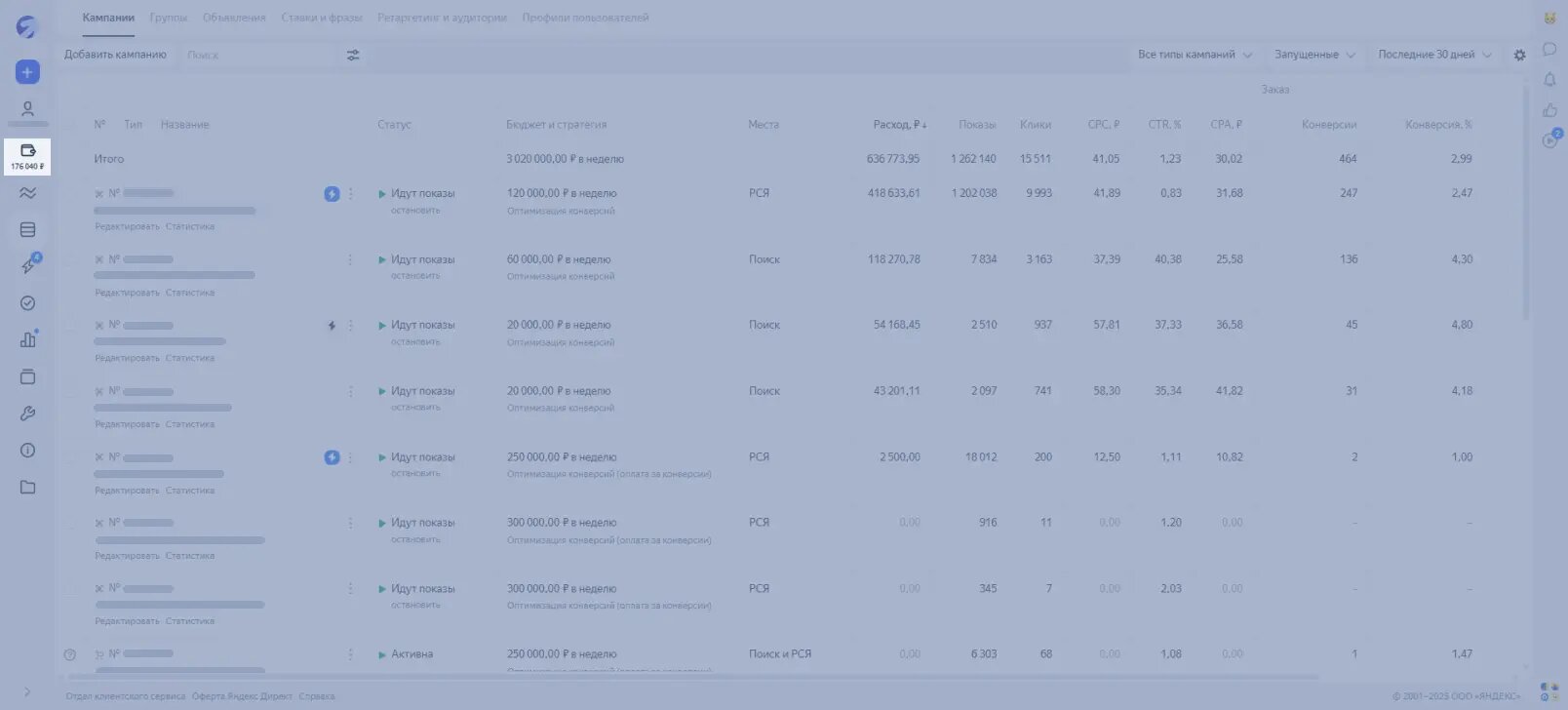Screen dimensions: 1568x710
Task: Click Добавить кампанию button
Action: tap(115, 55)
